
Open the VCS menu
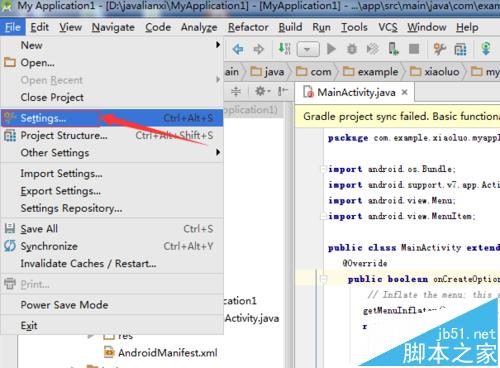click(x=388, y=27)
